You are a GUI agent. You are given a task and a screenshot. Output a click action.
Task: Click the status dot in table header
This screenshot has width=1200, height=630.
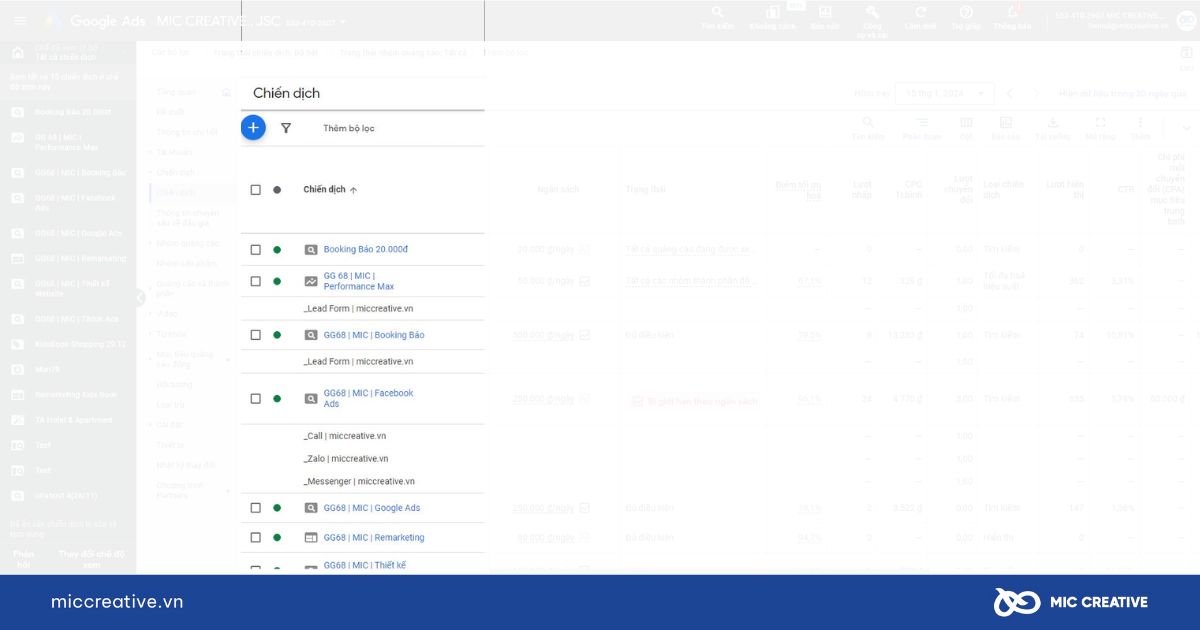coord(277,190)
